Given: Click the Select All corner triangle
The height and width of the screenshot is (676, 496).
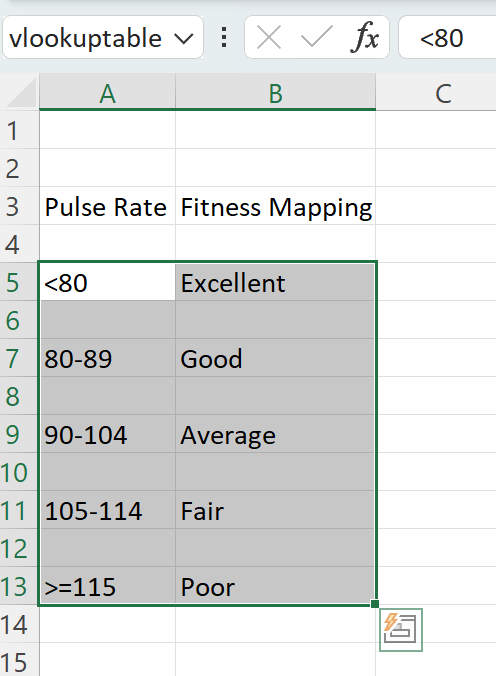Looking at the screenshot, I should tap(20, 92).
